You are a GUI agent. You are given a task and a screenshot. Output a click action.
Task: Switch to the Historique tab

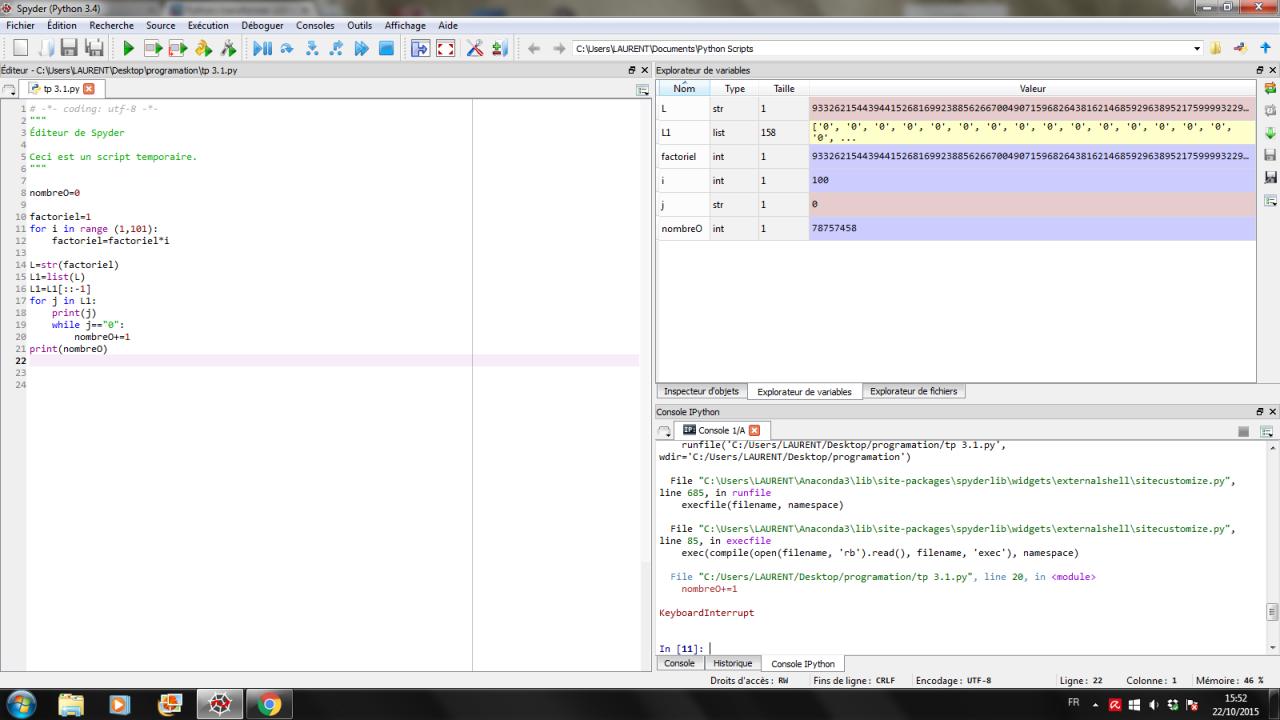click(x=732, y=663)
